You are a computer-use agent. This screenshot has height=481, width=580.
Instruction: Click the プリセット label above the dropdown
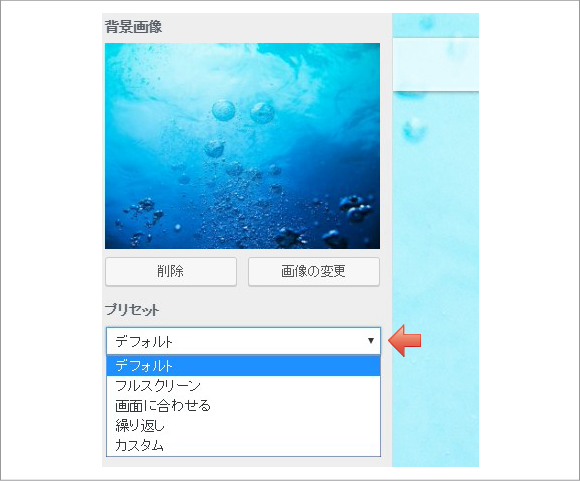point(132,310)
